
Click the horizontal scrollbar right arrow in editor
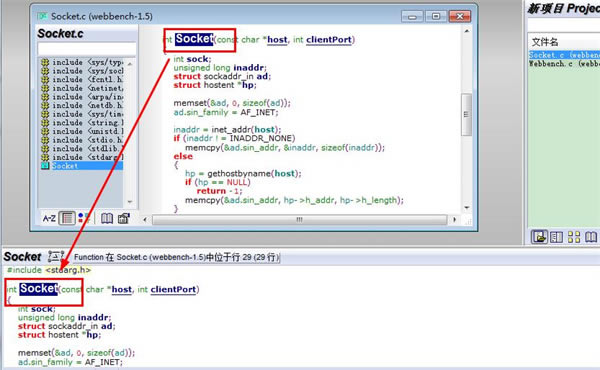point(455,220)
